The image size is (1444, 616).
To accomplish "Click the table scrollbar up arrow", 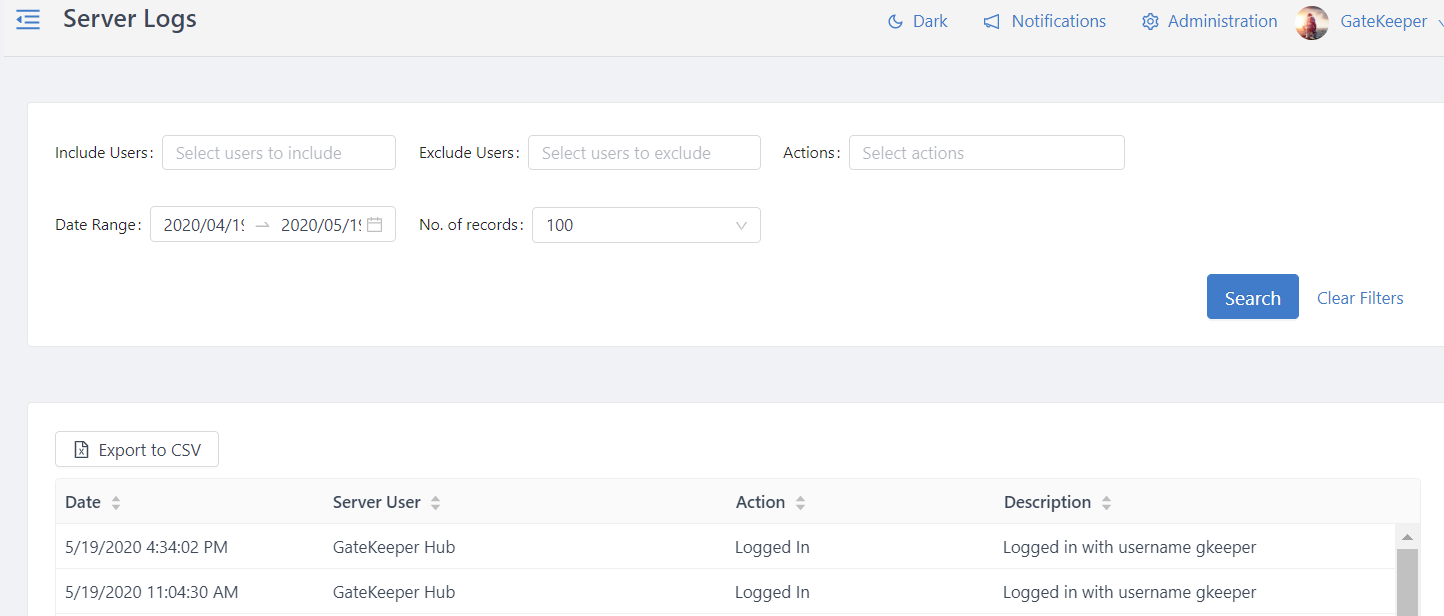I will 1406,537.
